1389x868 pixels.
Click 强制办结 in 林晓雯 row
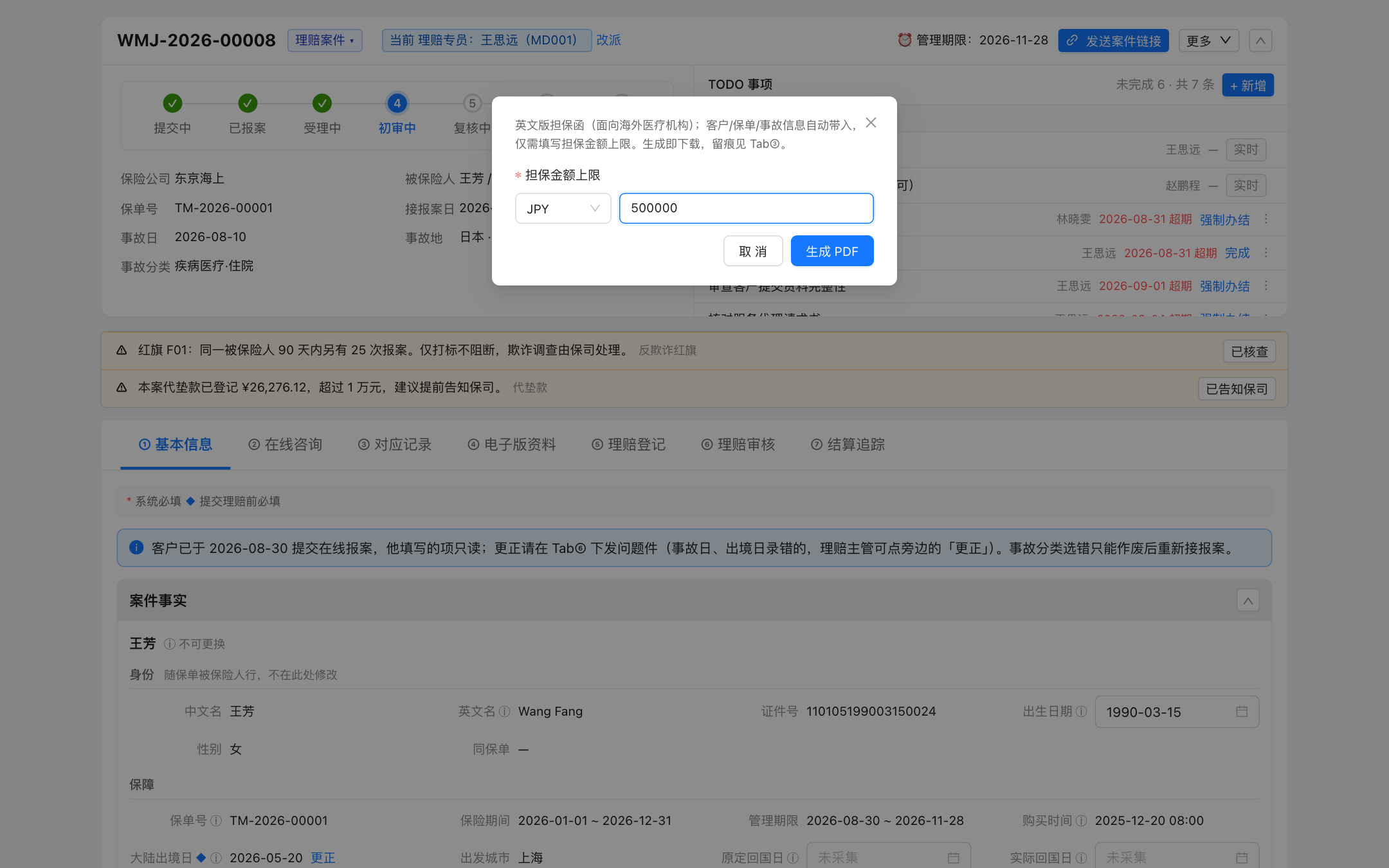click(x=1224, y=220)
